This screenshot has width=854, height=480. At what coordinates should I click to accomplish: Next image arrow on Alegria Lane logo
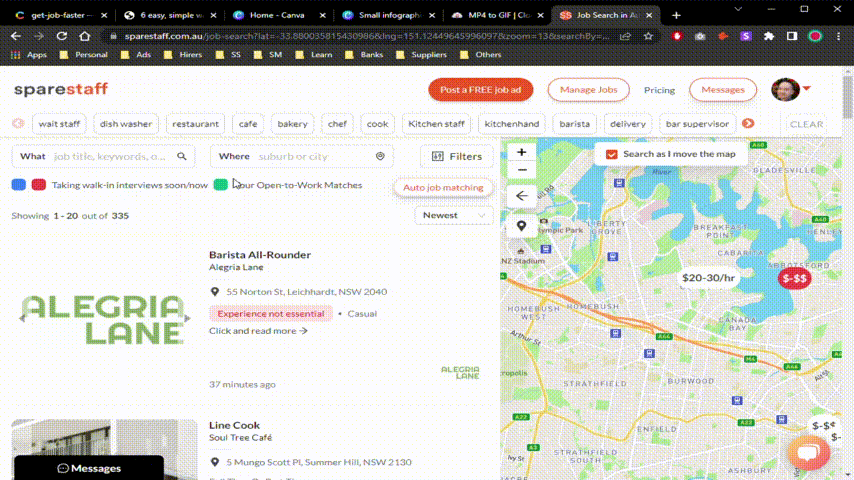point(187,318)
